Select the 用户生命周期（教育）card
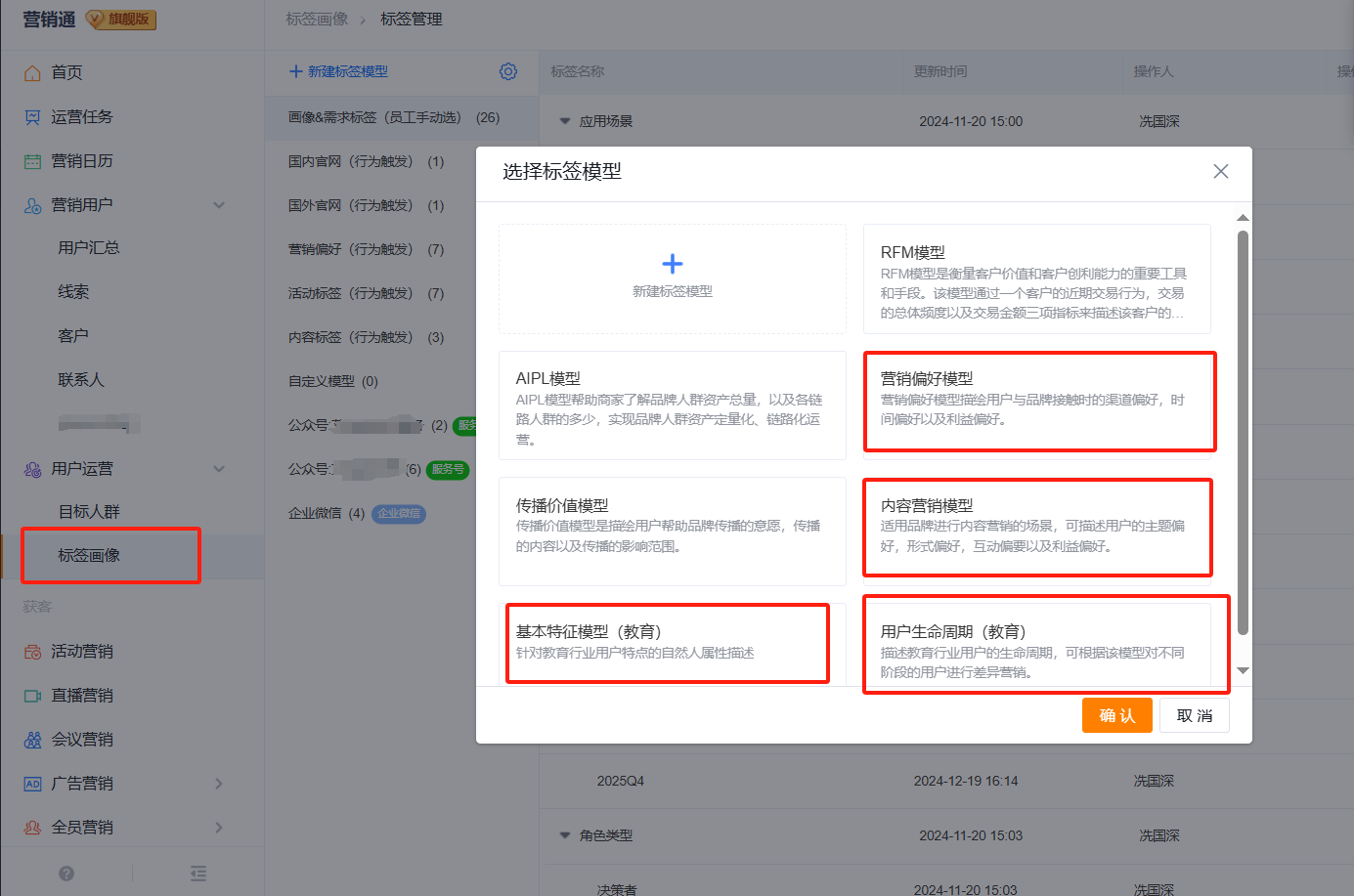1354x896 pixels. (1037, 643)
